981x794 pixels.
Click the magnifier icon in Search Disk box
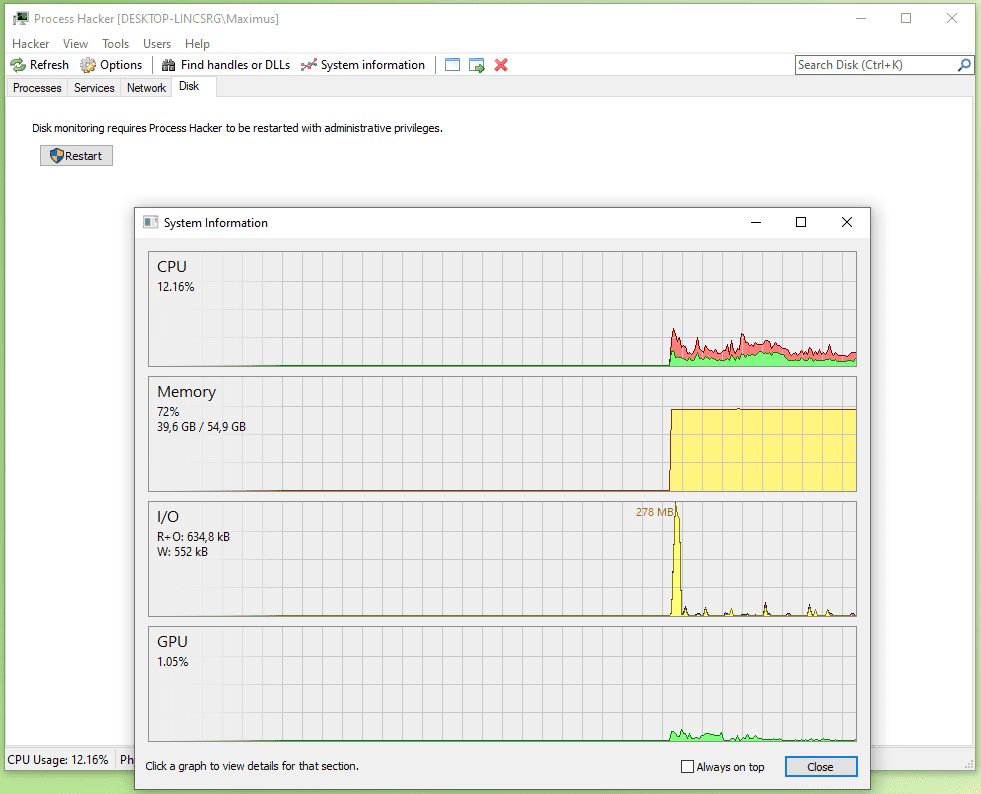pos(964,64)
